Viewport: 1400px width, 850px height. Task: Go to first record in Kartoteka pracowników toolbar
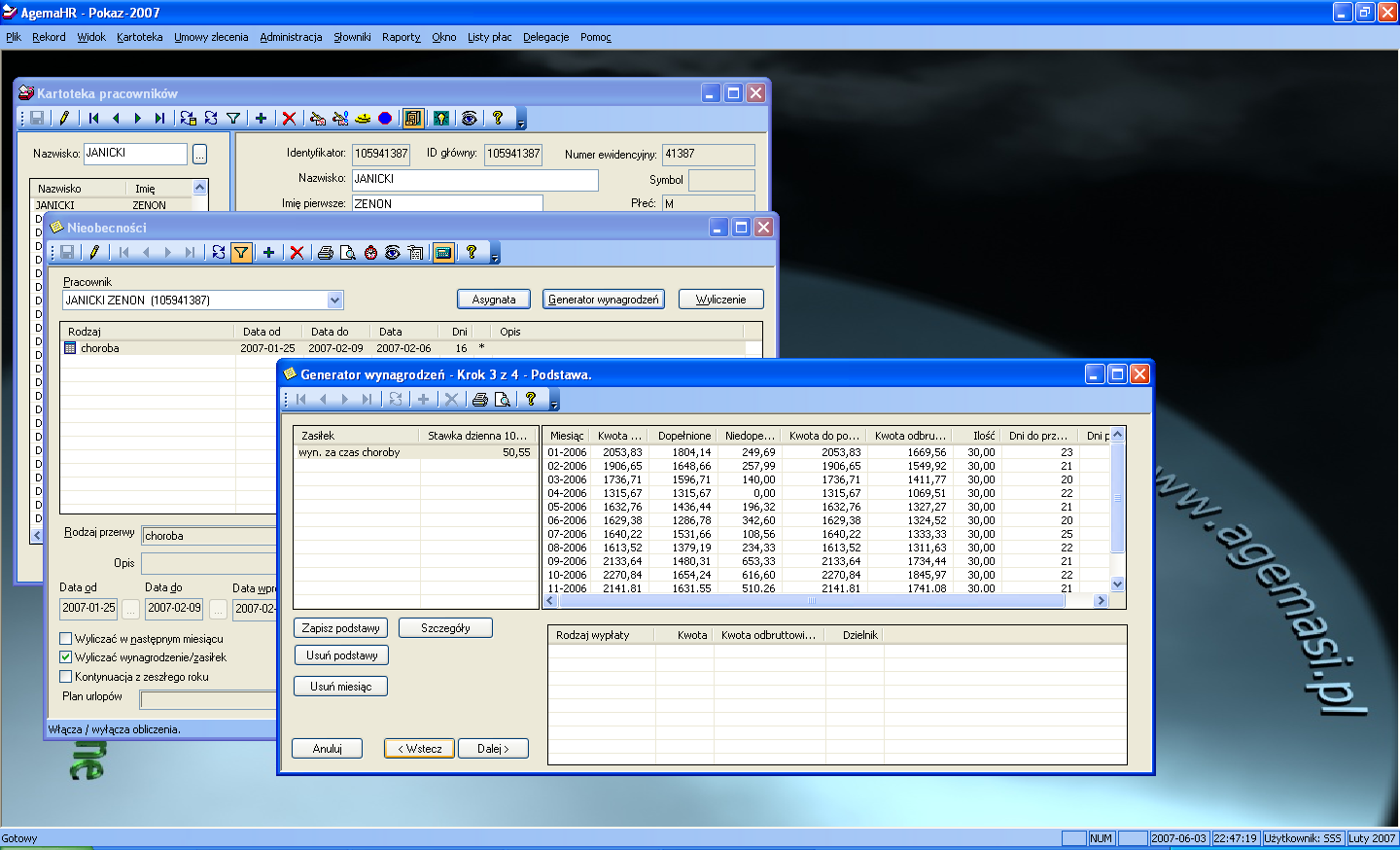pos(93,118)
